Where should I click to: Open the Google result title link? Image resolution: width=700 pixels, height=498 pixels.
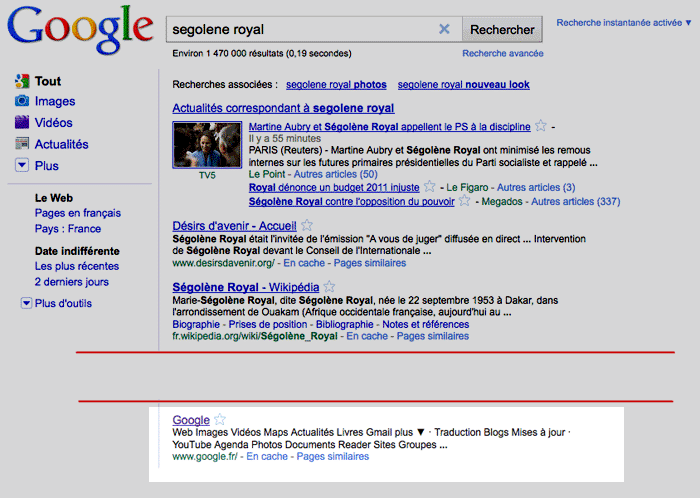(191, 420)
